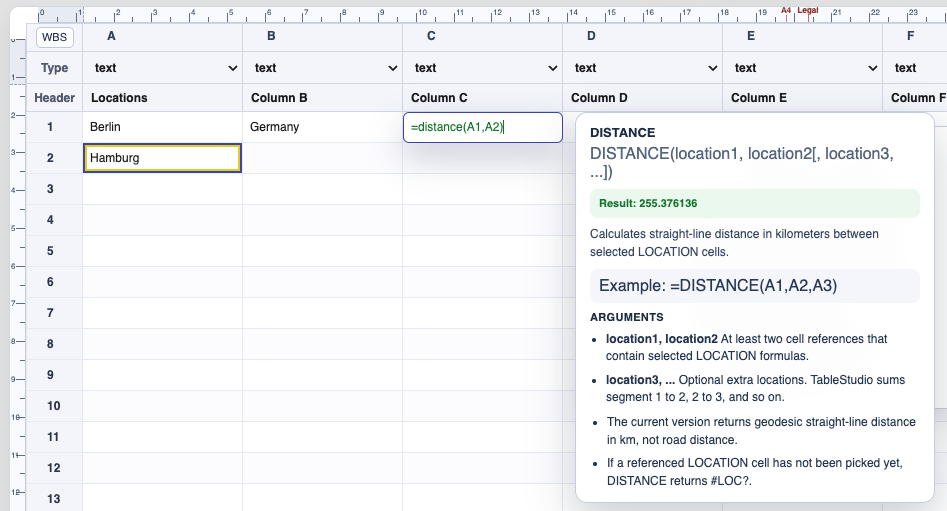Screen dimensions: 947x511
Task: Open column D type dropdown
Action: pos(643,68)
